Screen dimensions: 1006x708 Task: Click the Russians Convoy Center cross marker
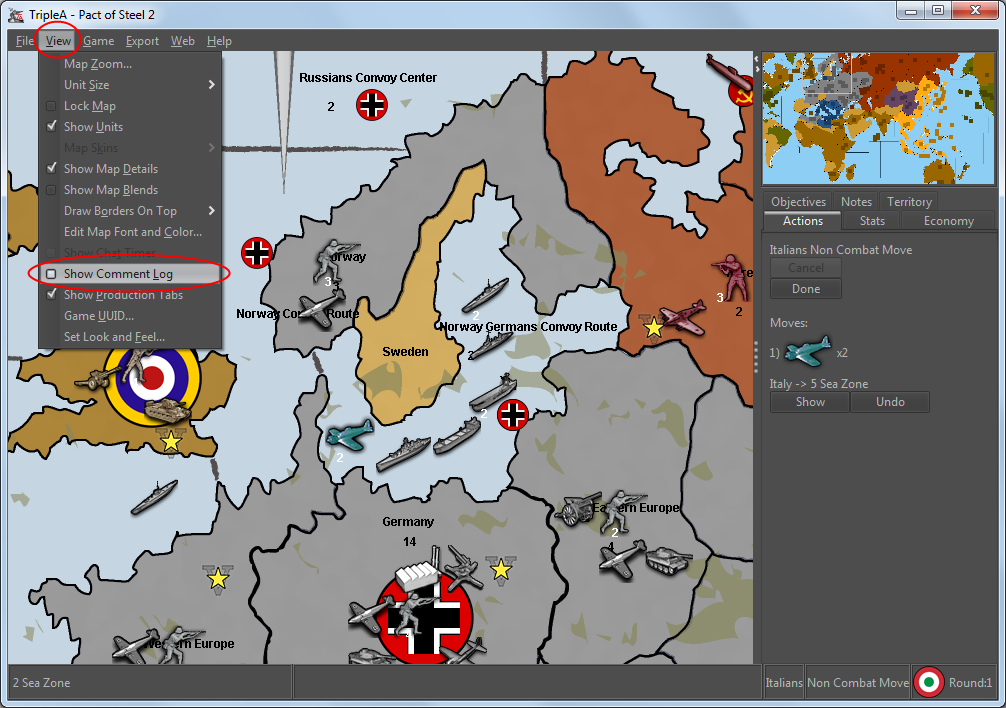372,105
